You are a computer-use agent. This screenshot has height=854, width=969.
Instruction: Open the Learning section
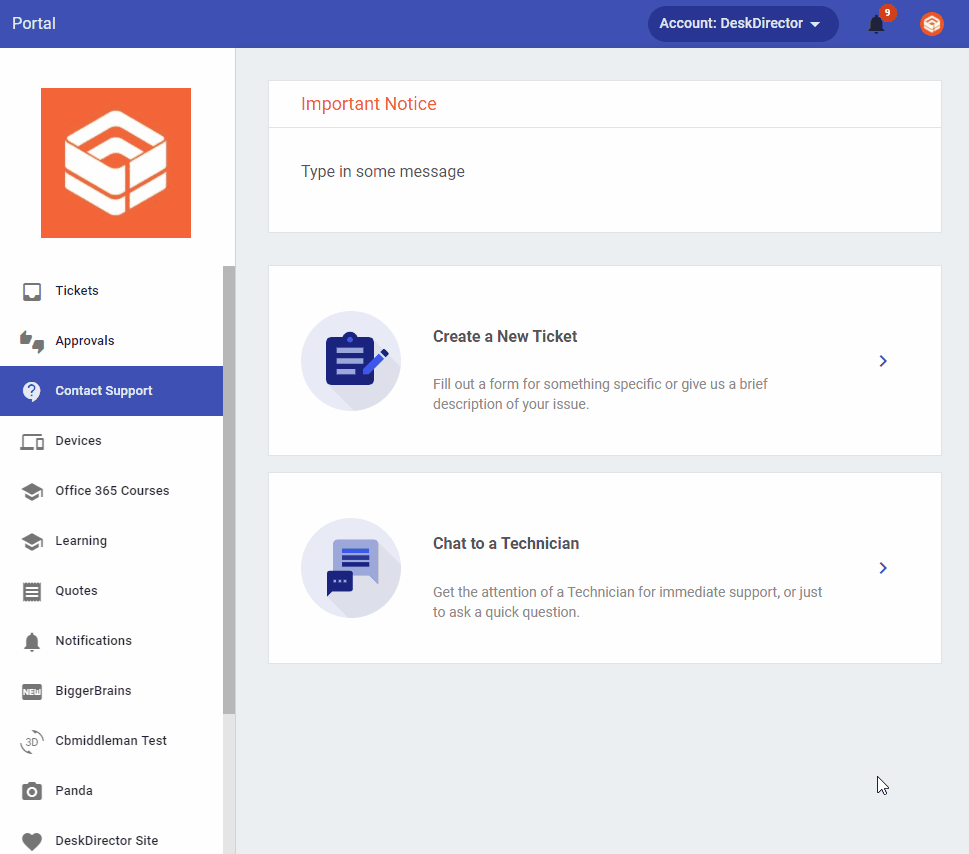(111, 541)
